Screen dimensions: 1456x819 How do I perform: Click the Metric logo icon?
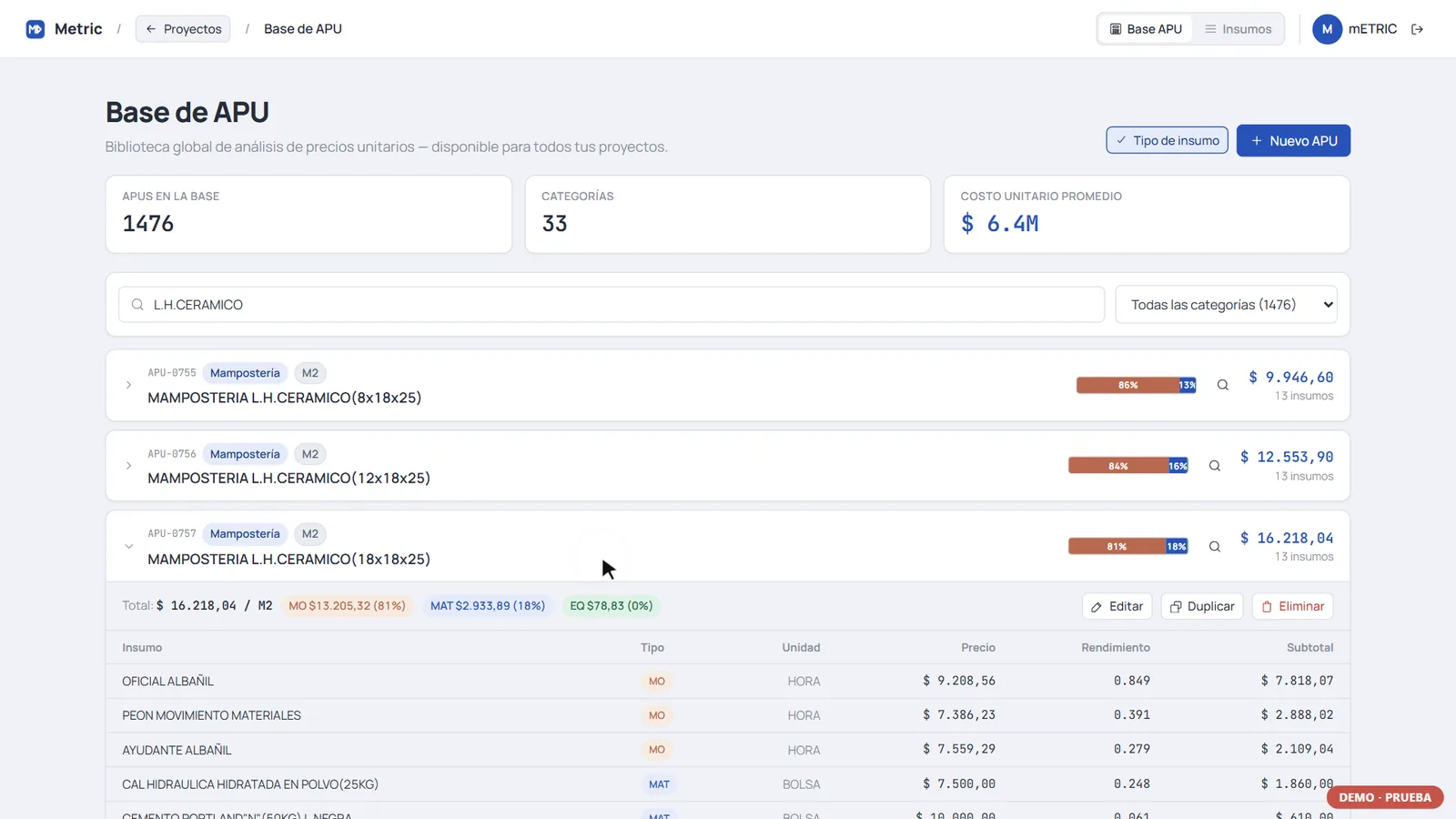click(x=35, y=29)
